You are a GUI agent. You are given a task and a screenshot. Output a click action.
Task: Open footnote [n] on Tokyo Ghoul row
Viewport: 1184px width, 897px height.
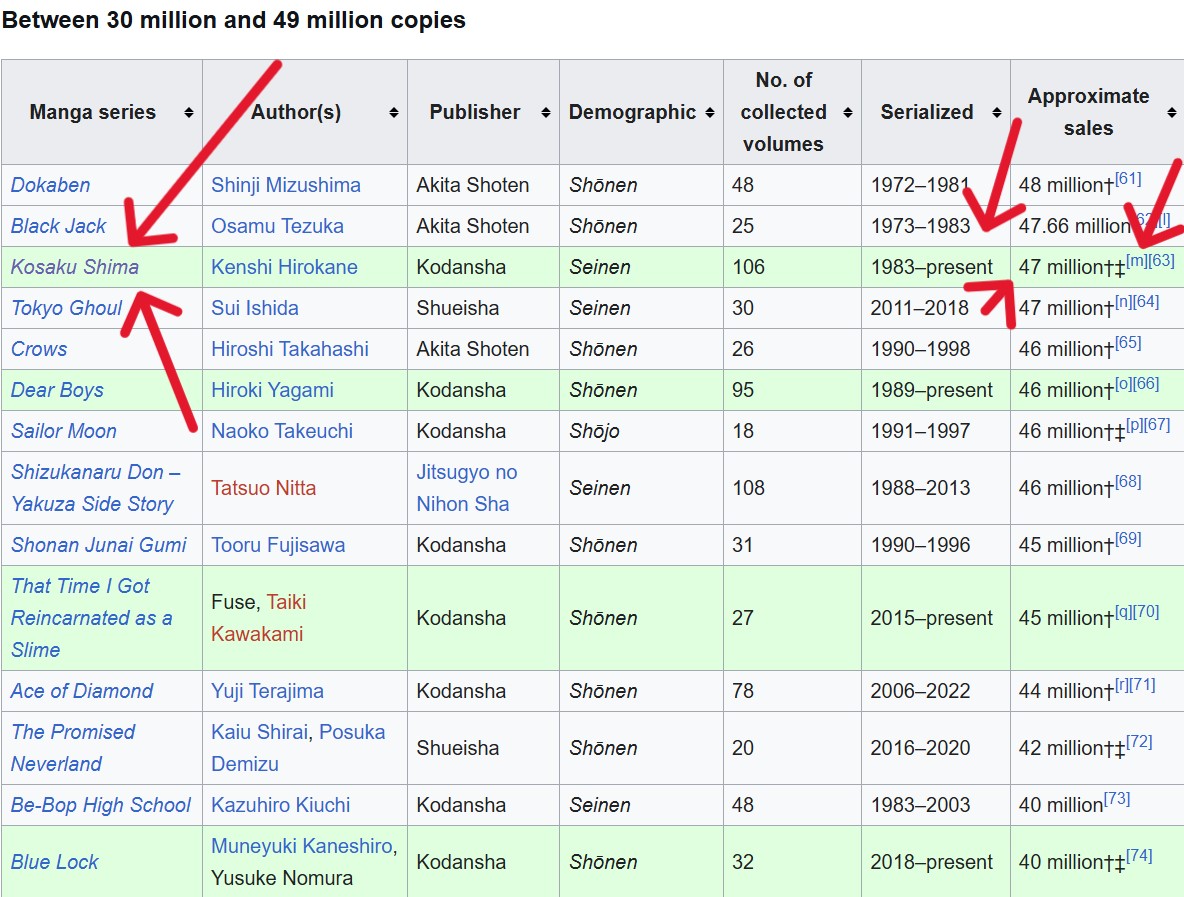click(1124, 302)
